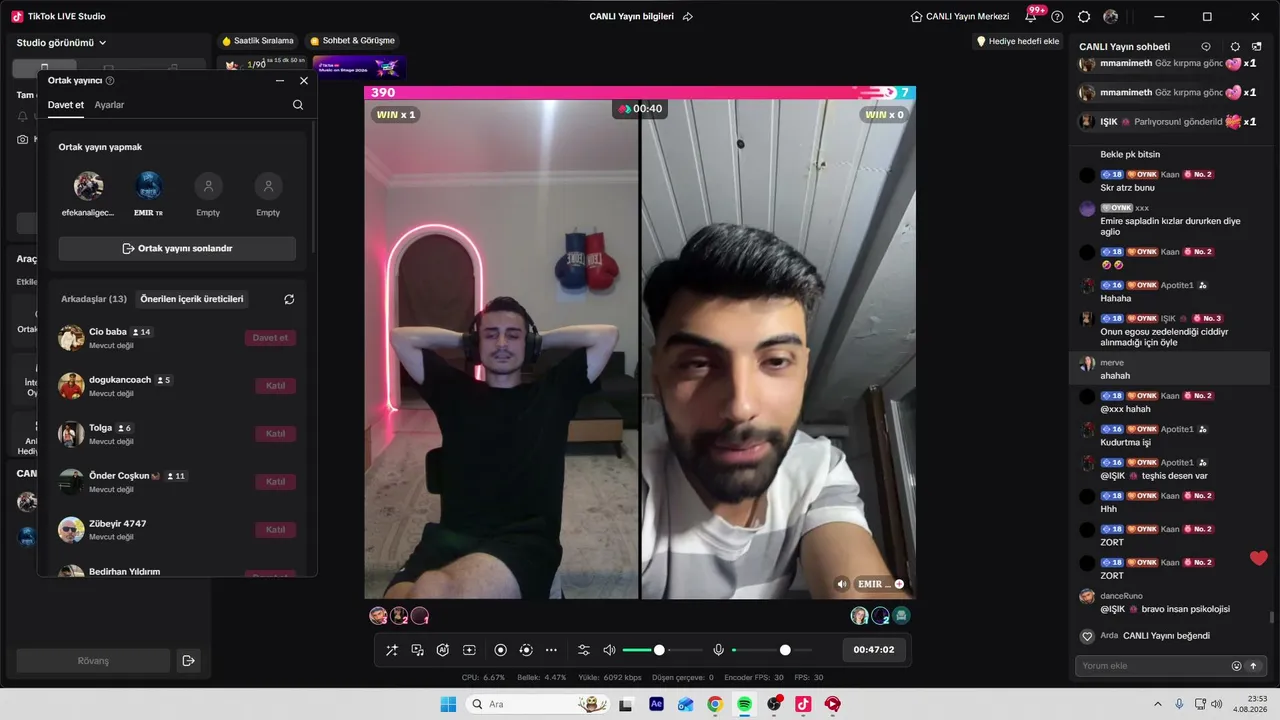The image size is (1280, 720).
Task: Click the sparkle screen icon in toolbar
Action: pos(469,650)
